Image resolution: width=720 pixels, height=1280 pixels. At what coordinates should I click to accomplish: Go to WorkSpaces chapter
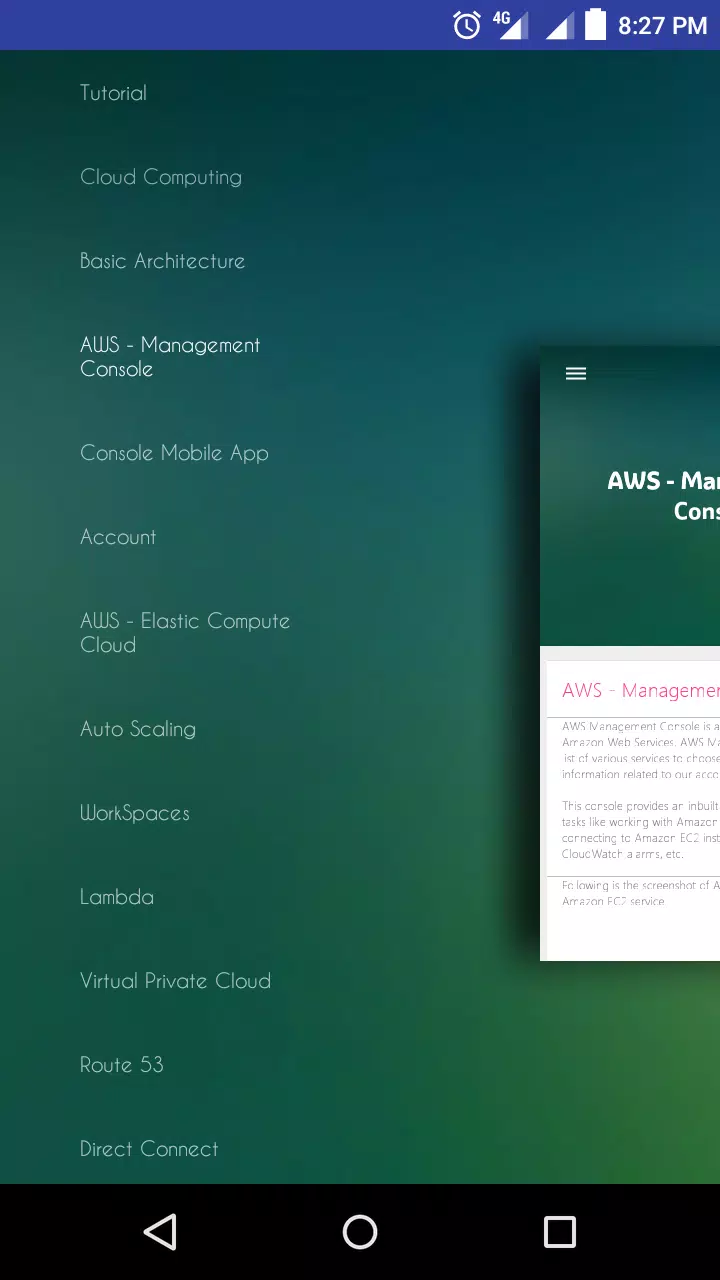point(135,813)
